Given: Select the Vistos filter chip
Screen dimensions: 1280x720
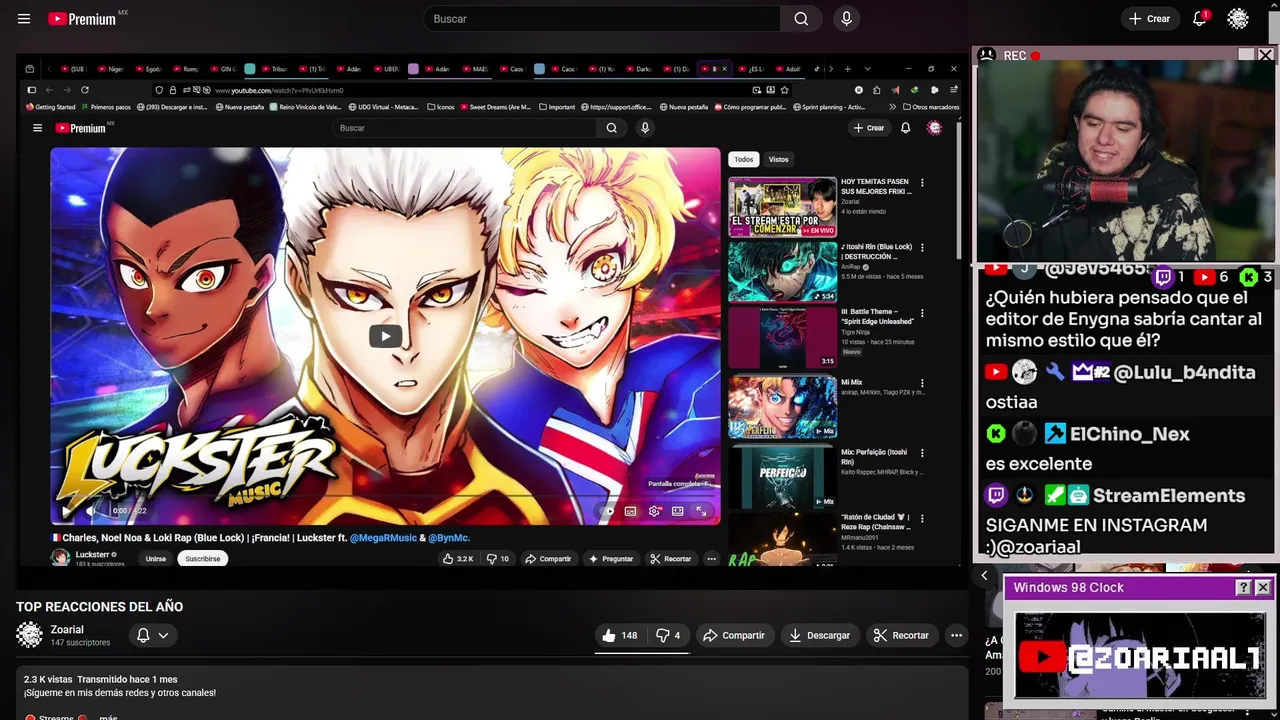Looking at the screenshot, I should 778,159.
